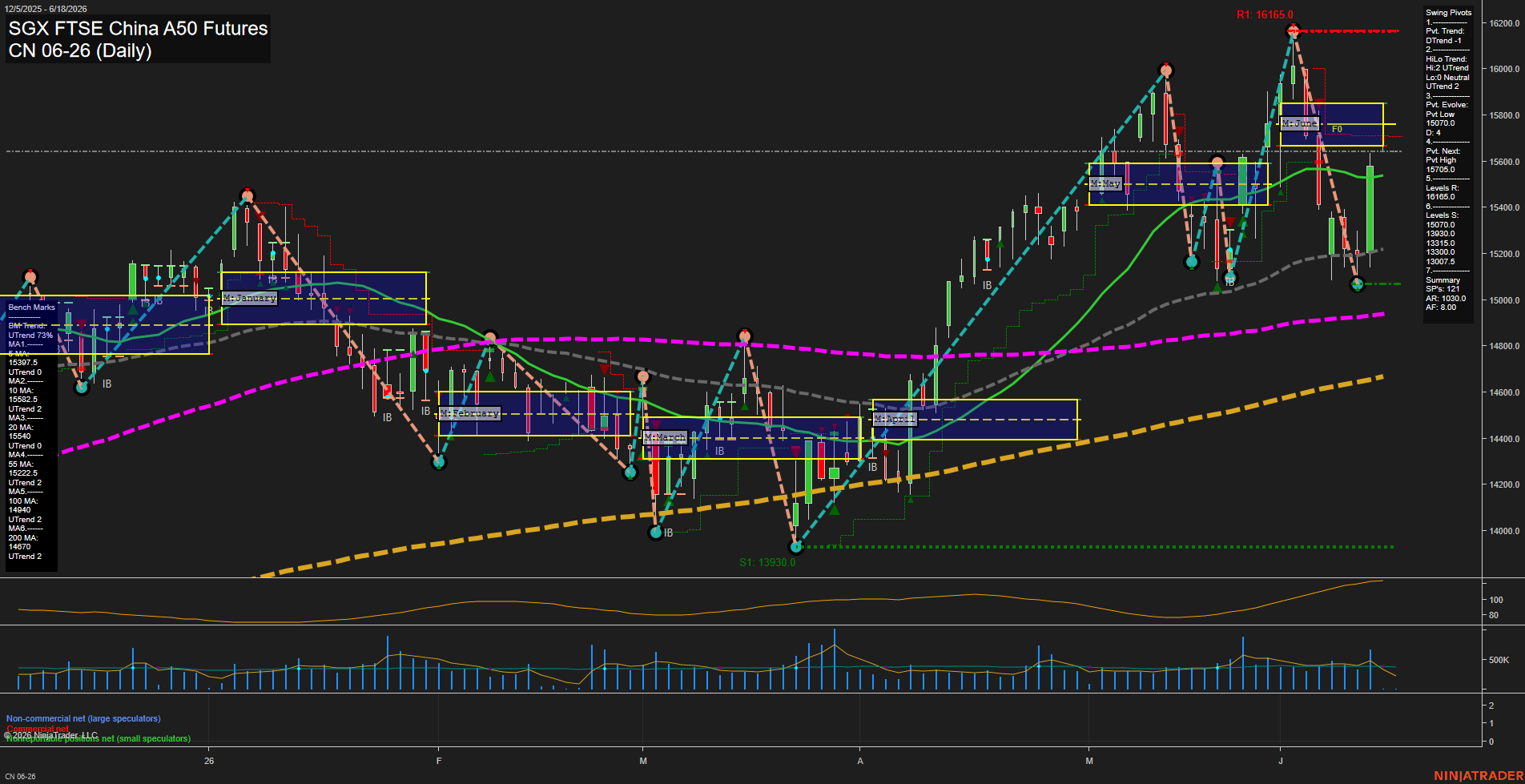This screenshot has width=1525, height=784.
Task: Click the 15582.5 ten-day MA value
Action: (23, 400)
